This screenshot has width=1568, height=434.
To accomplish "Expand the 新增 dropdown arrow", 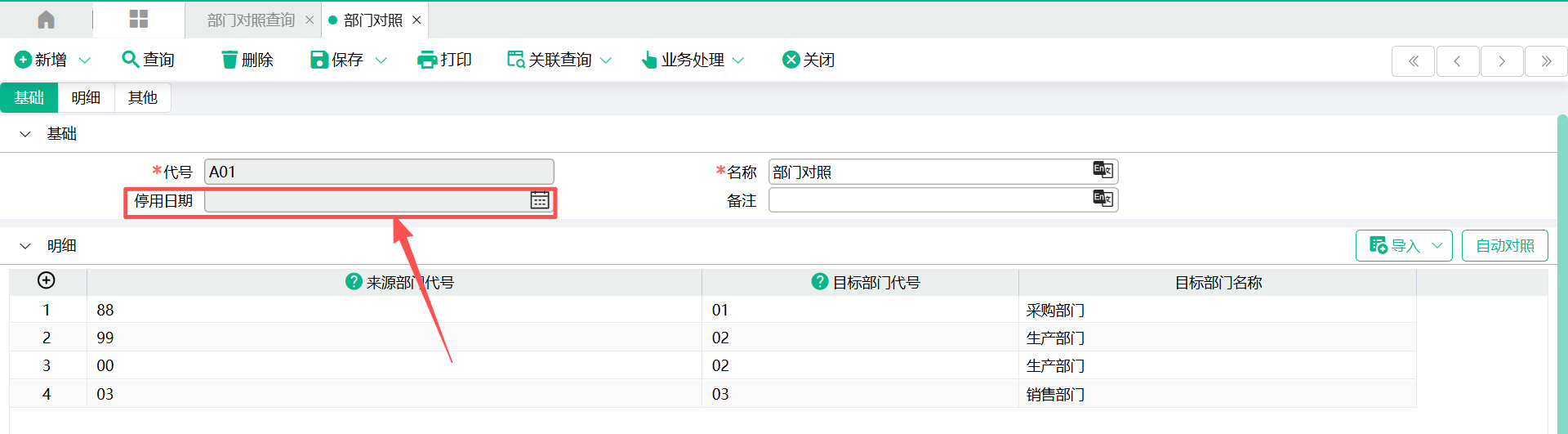I will 85,60.
